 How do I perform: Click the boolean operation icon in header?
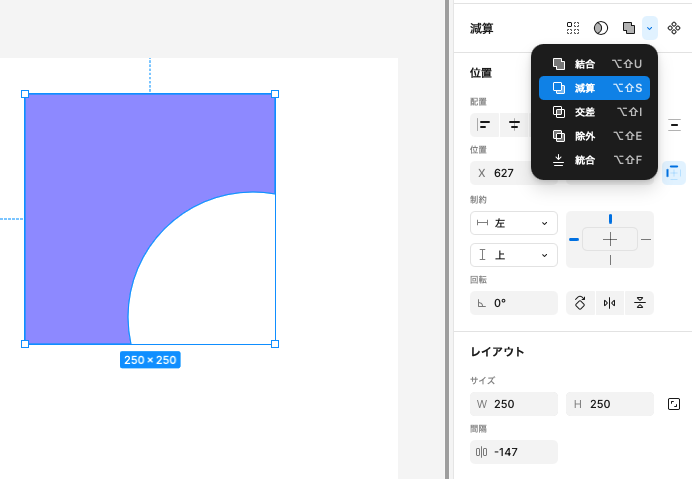[x=628, y=28]
